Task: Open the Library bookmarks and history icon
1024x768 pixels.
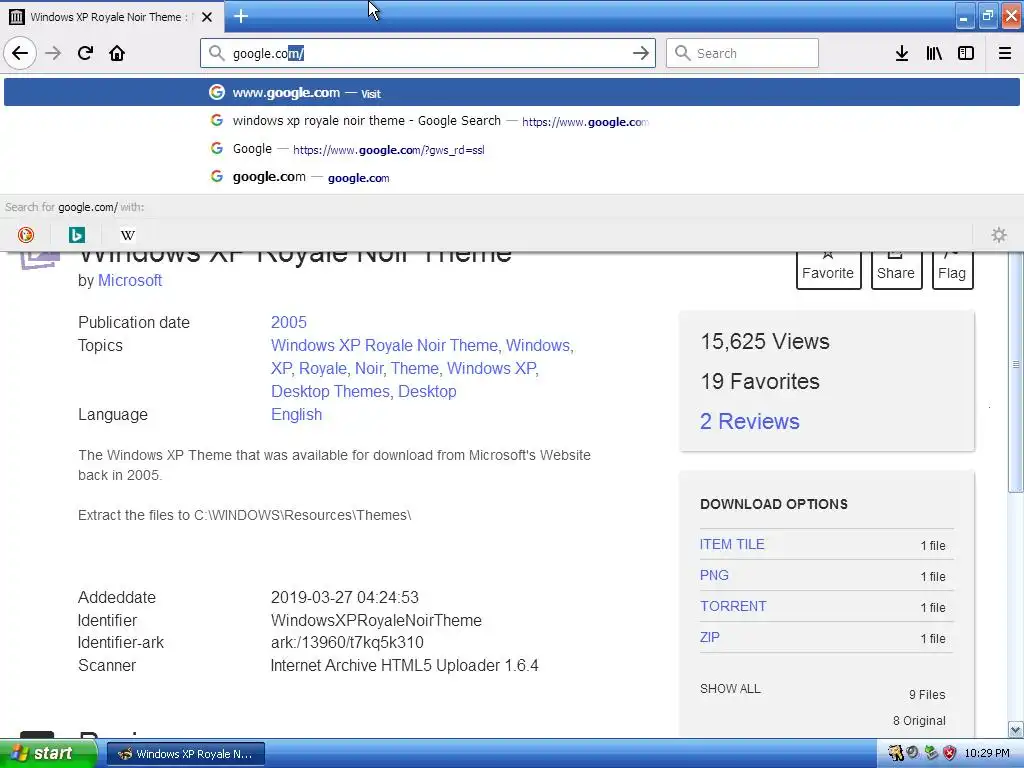Action: tap(934, 53)
